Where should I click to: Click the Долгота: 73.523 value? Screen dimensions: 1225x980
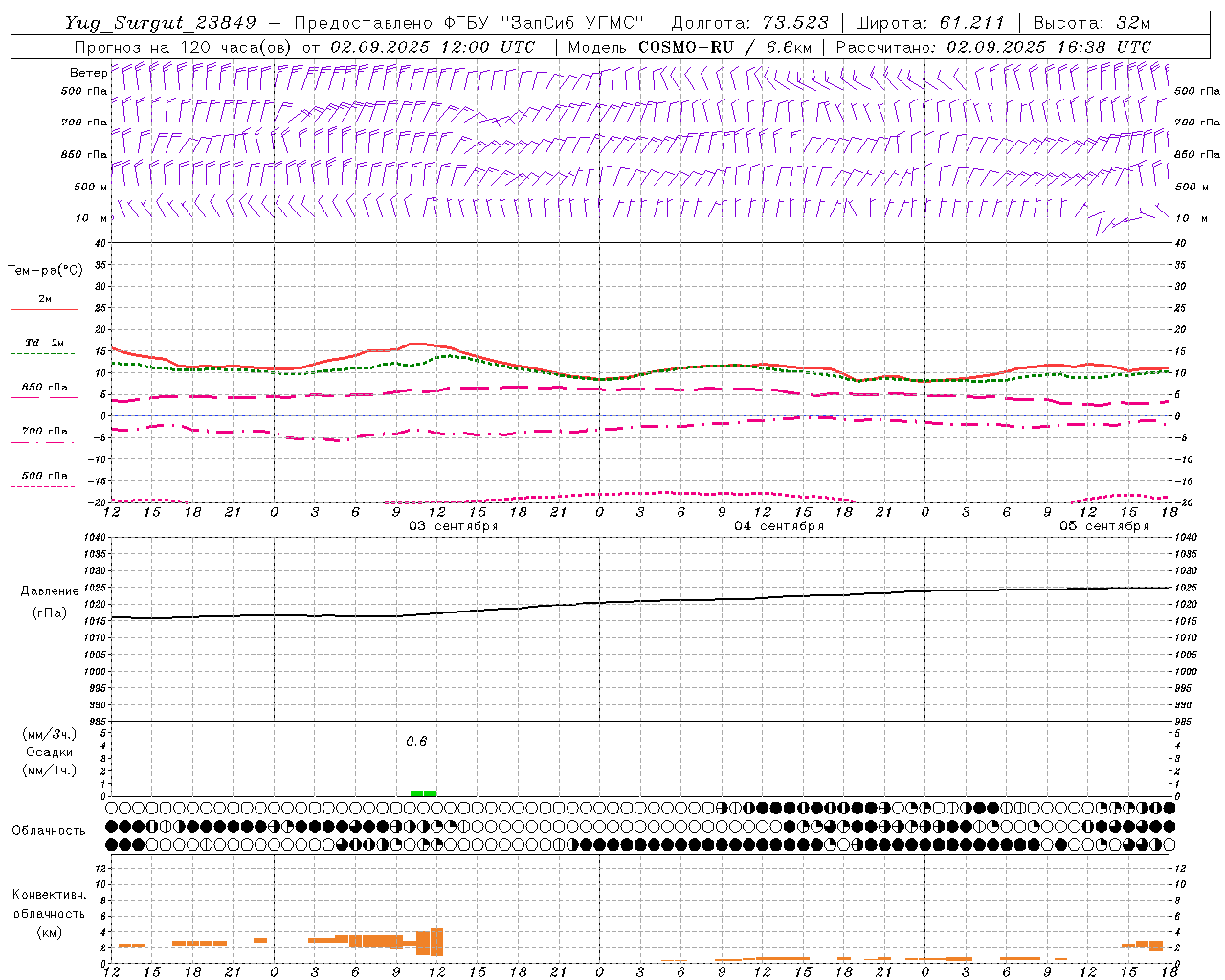749,23
